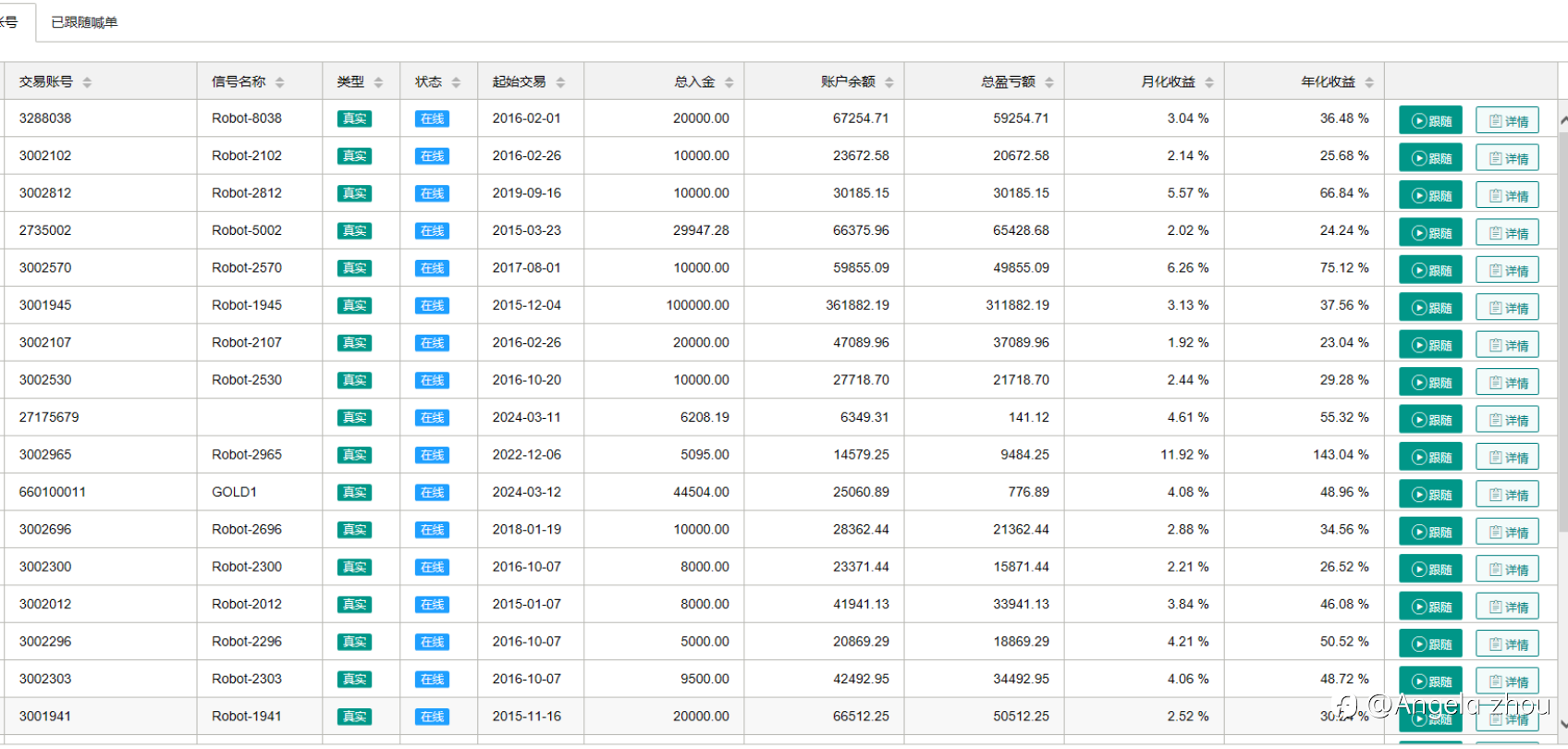Screen dimensions: 1568x749
Task: Follow signal Robot-2696 with 跟随 button
Action: 1430,532
